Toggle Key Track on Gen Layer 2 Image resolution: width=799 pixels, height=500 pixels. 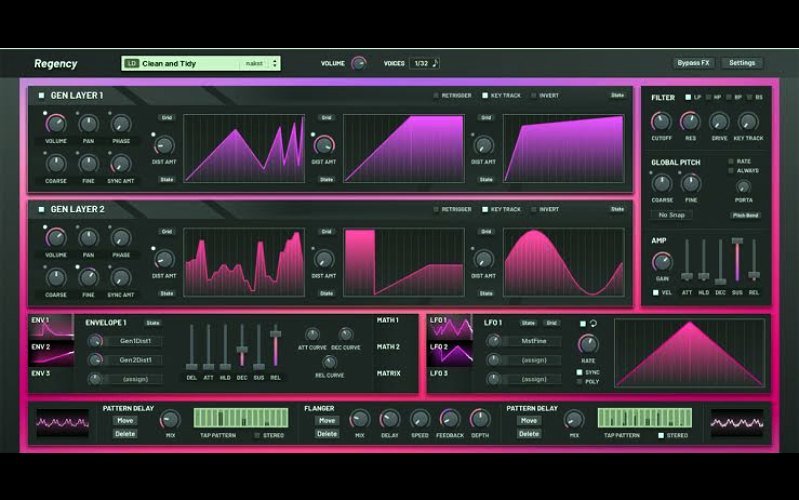(485, 209)
